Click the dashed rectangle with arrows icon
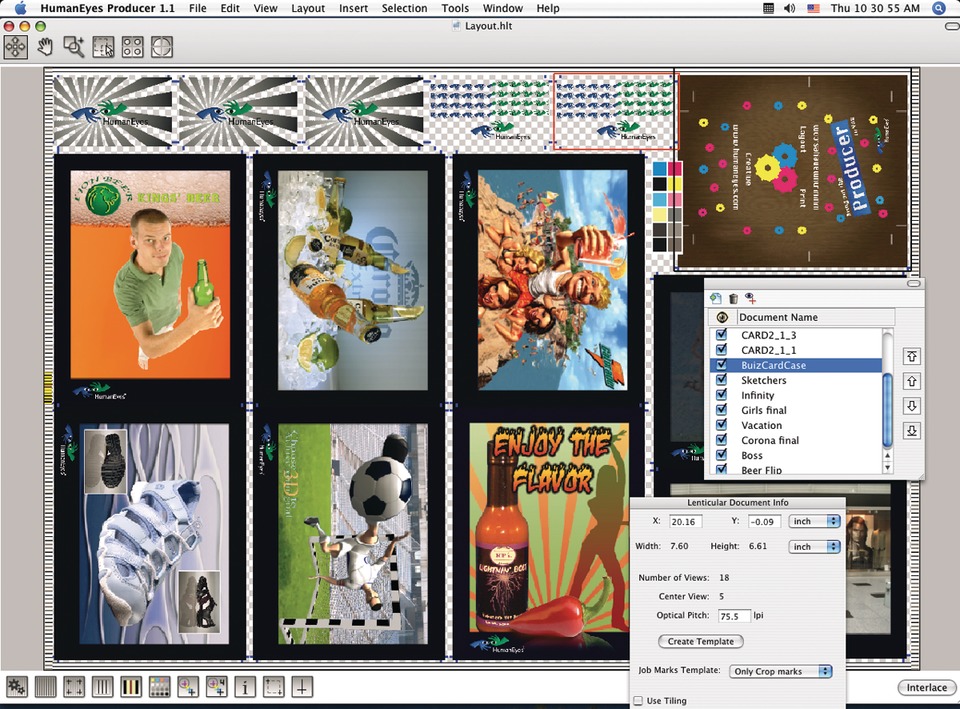This screenshot has width=960, height=709. [274, 687]
